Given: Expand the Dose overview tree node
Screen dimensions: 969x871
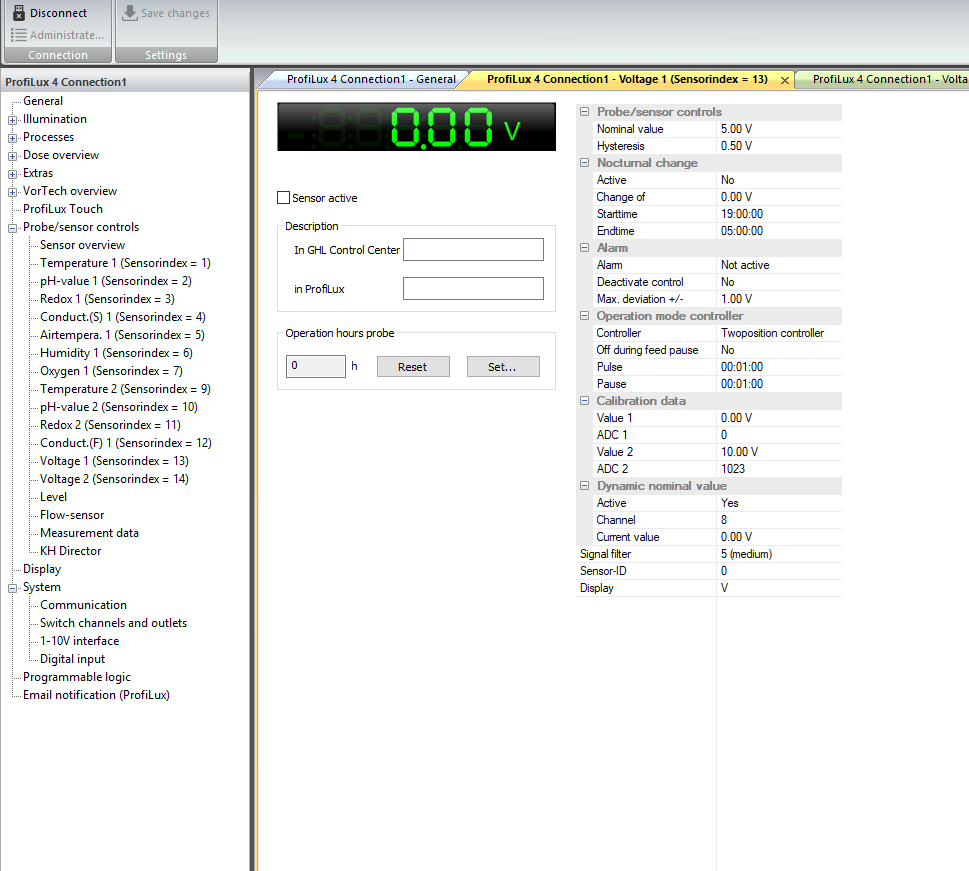Looking at the screenshot, I should (12, 156).
